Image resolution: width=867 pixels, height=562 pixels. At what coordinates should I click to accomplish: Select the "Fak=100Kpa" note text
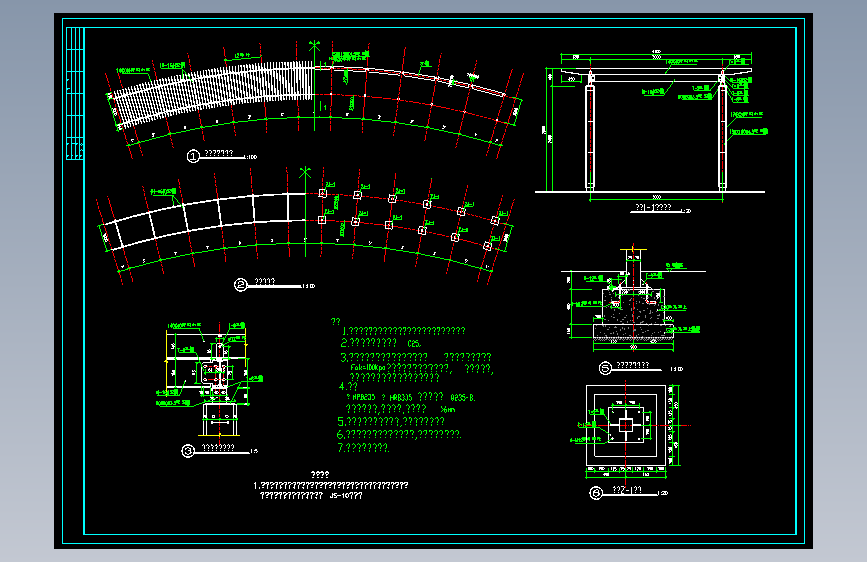(x=368, y=367)
